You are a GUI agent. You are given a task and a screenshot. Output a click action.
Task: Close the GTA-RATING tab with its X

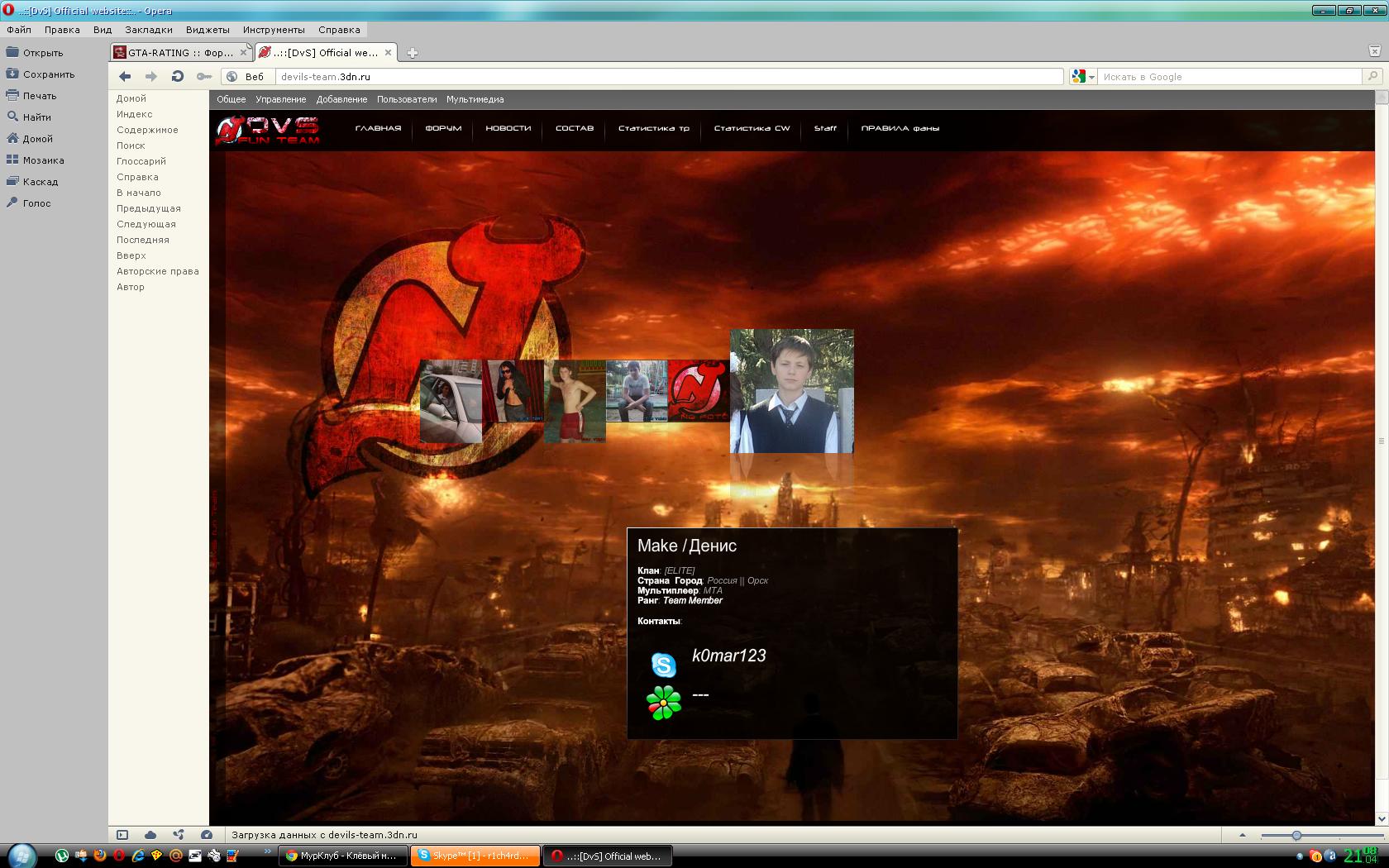243,52
